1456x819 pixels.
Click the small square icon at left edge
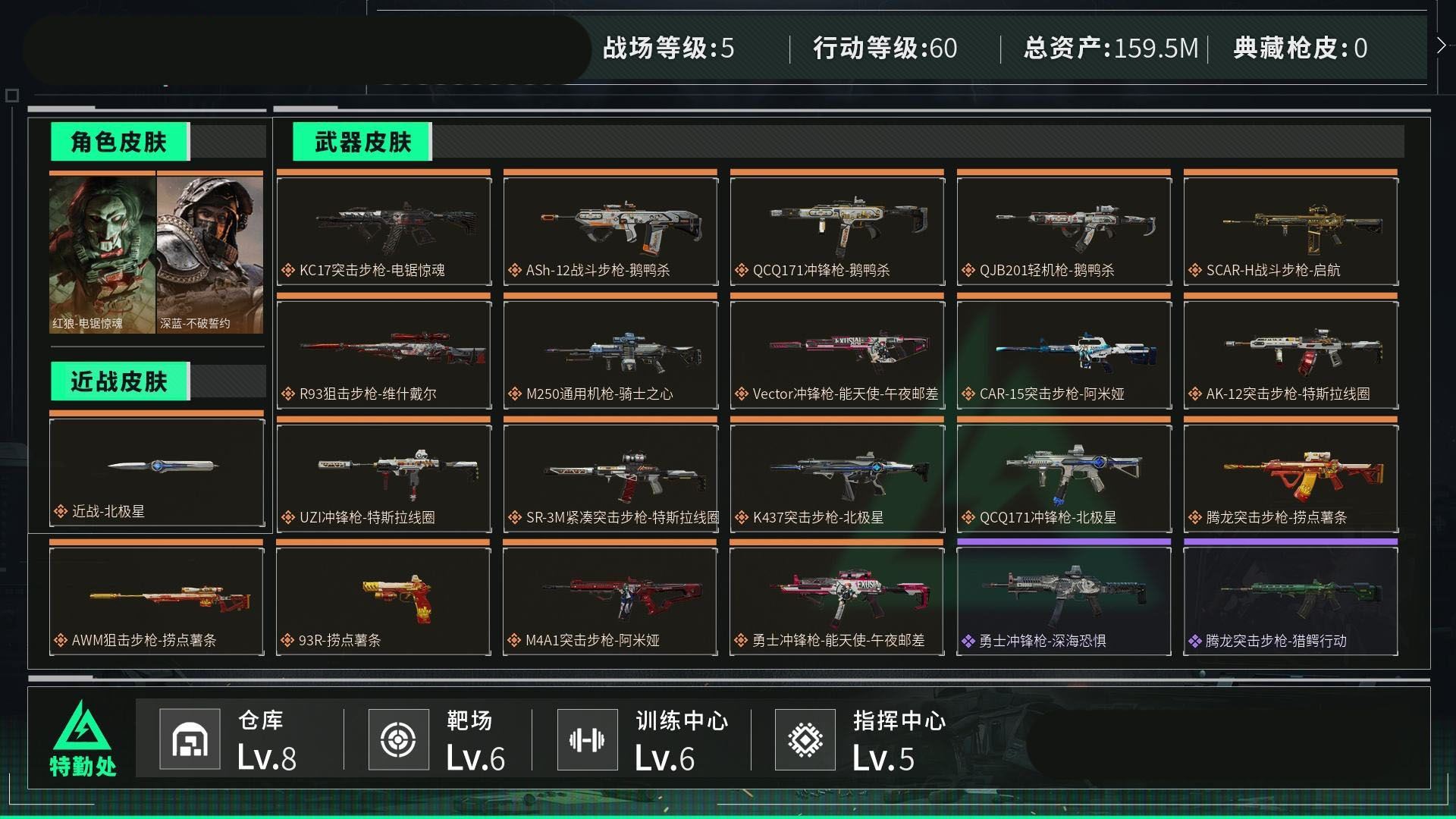[x=12, y=96]
